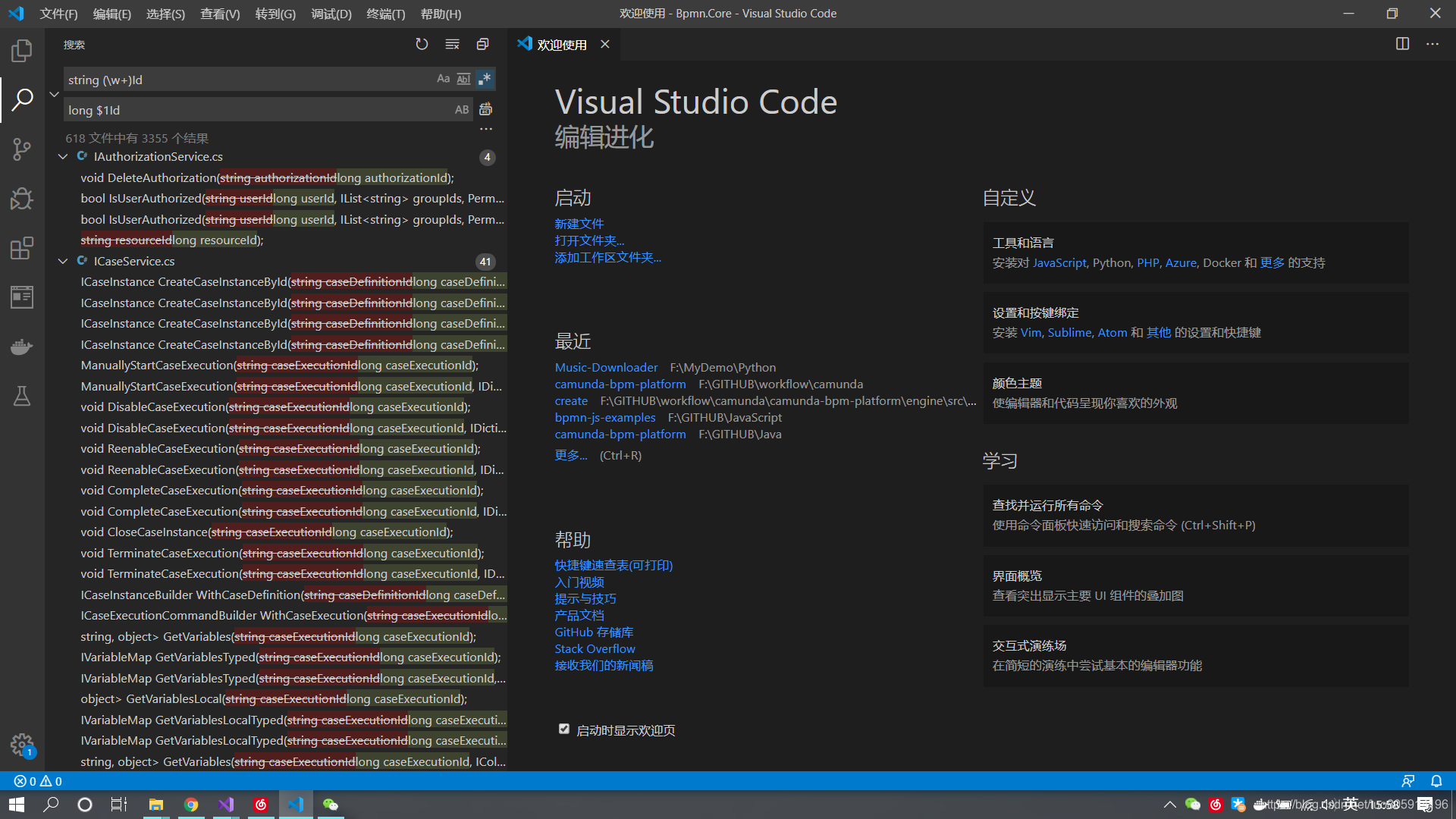This screenshot has height=819, width=1456.
Task: Toggle Use Regular Expression option
Action: coord(485,79)
